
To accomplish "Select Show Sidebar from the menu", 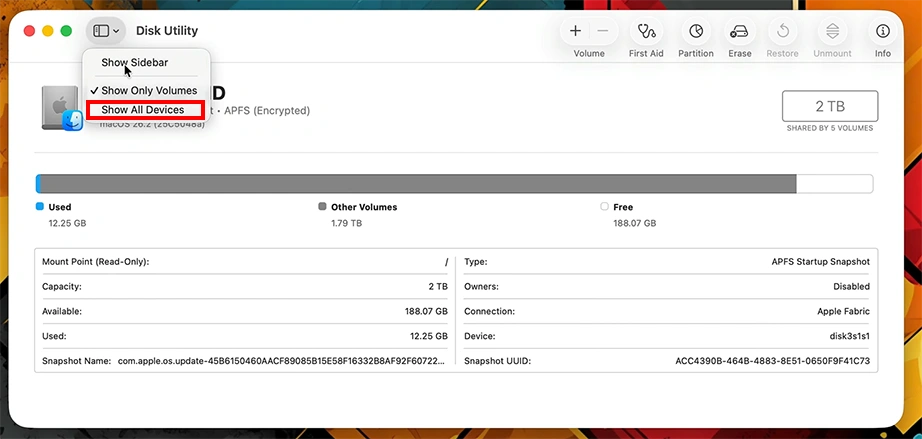I will [134, 62].
